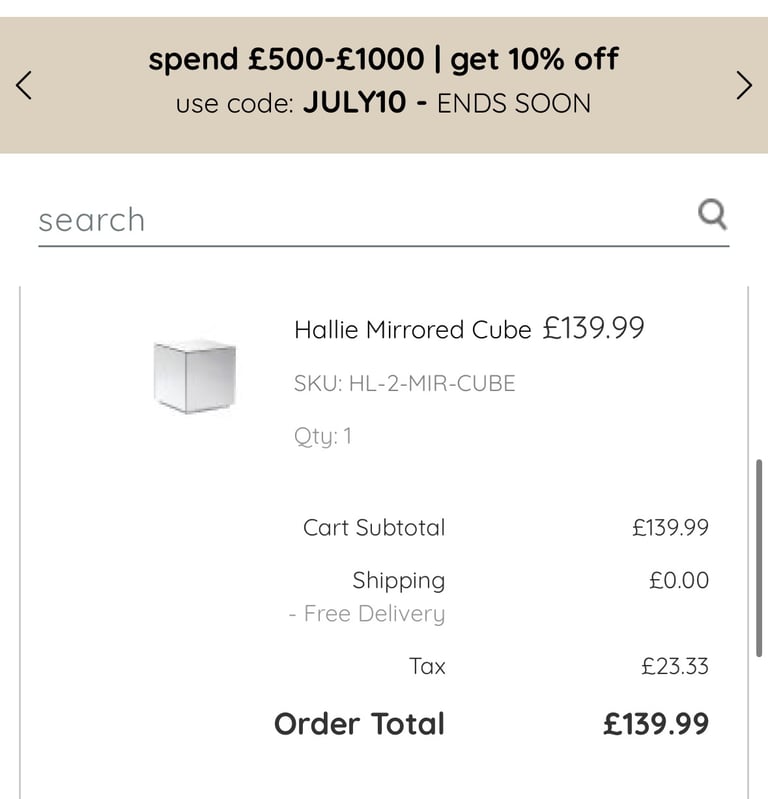This screenshot has height=799, width=768.
Task: Click the Hallie Mirrored Cube product name
Action: (x=413, y=330)
